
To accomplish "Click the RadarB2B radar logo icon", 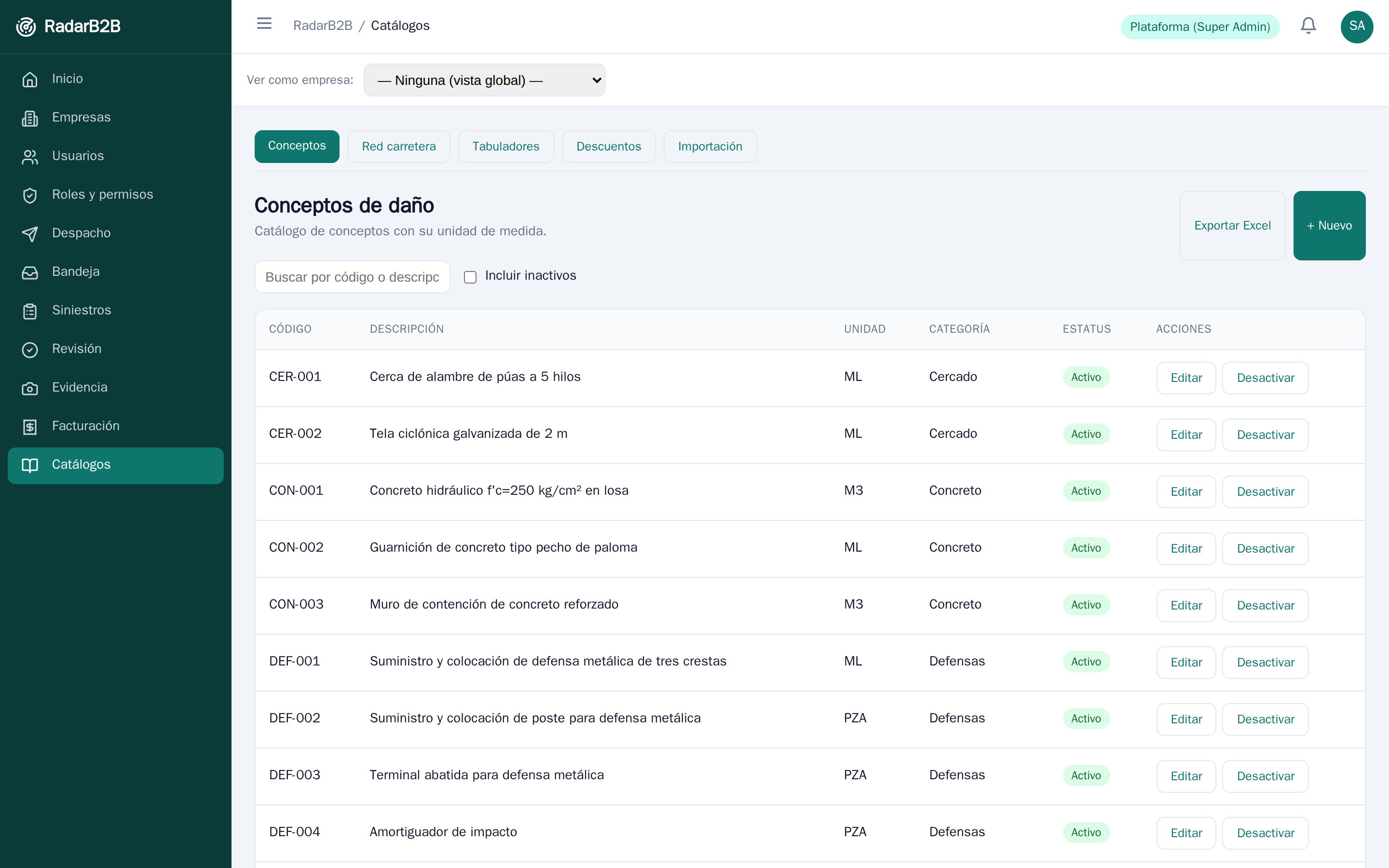I will pyautogui.click(x=26, y=27).
